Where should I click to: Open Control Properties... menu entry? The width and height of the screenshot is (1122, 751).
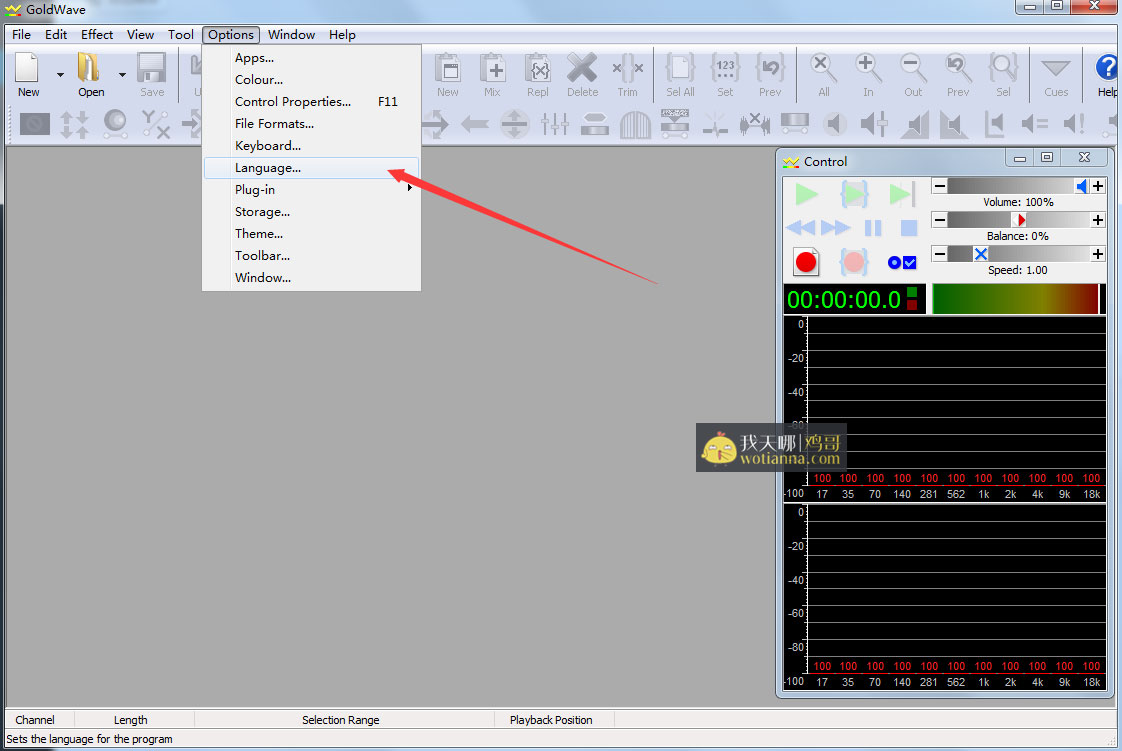[x=311, y=102]
